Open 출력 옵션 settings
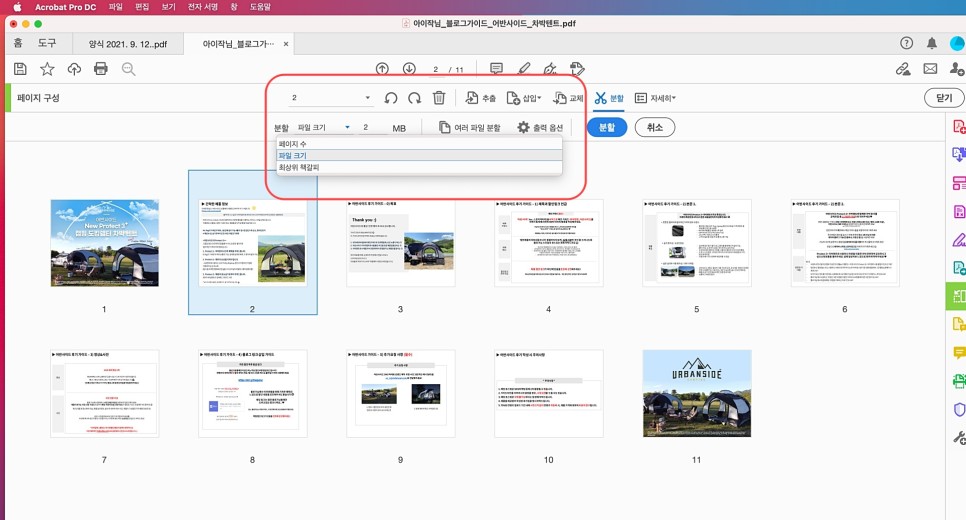966x520 pixels. coord(540,128)
